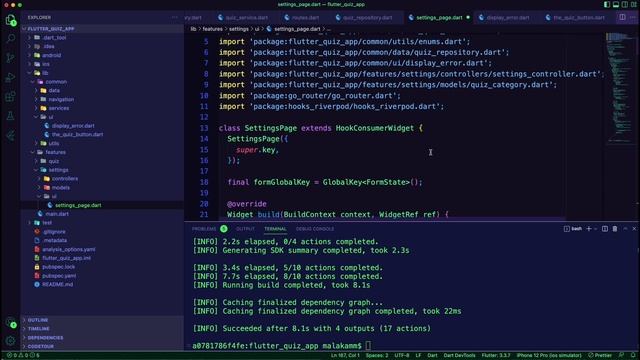Open the Accounts icon in the activity bar
This screenshot has height=360, width=640.
click(x=10, y=322)
